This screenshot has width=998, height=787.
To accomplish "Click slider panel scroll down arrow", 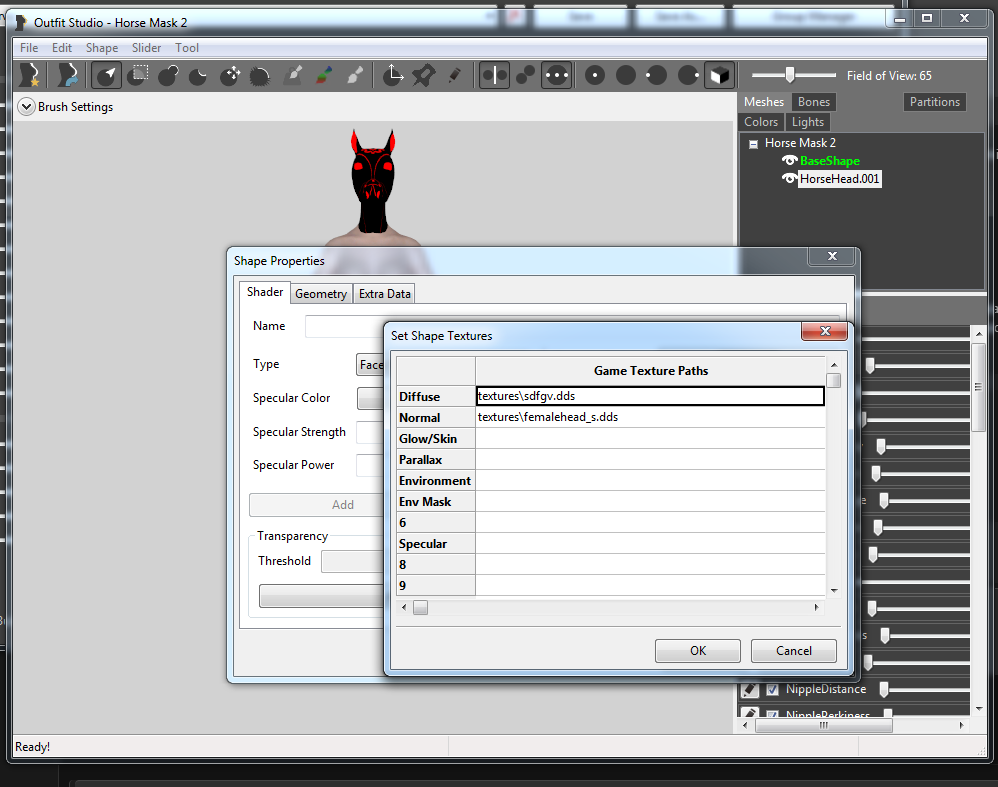I will click(978, 709).
